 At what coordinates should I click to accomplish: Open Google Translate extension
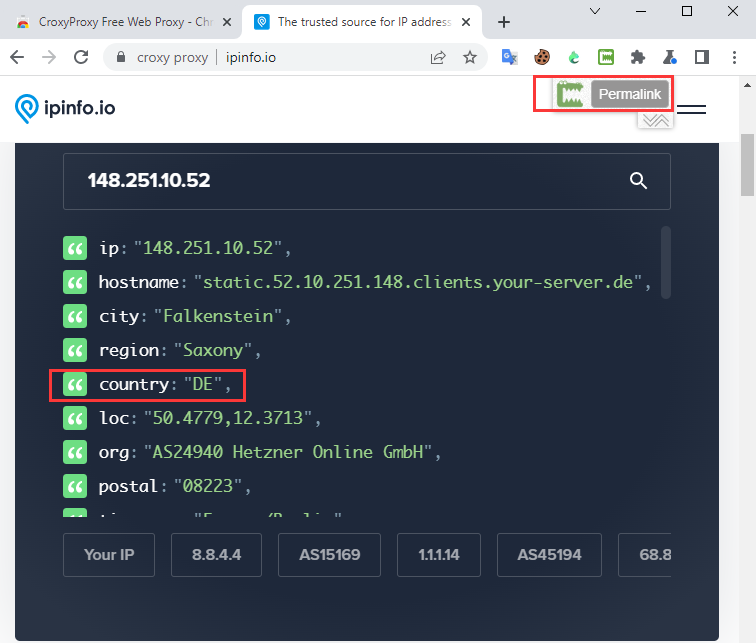[510, 57]
